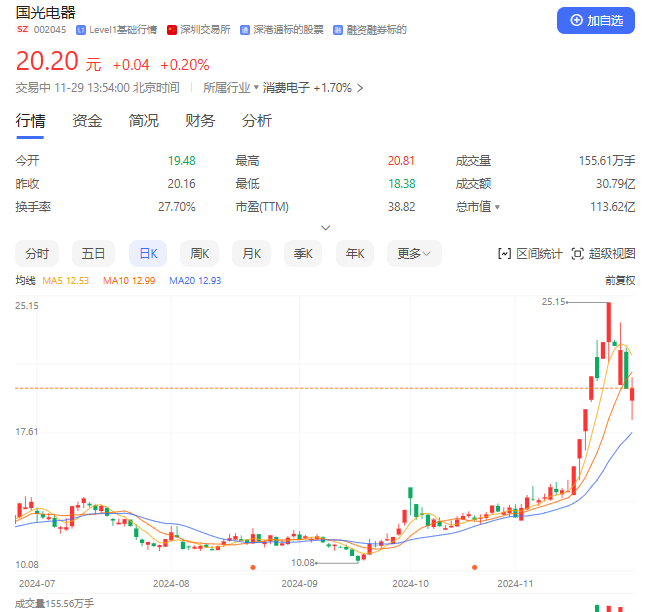Click the 融资融券标的 tag icon

pyautogui.click(x=338, y=30)
